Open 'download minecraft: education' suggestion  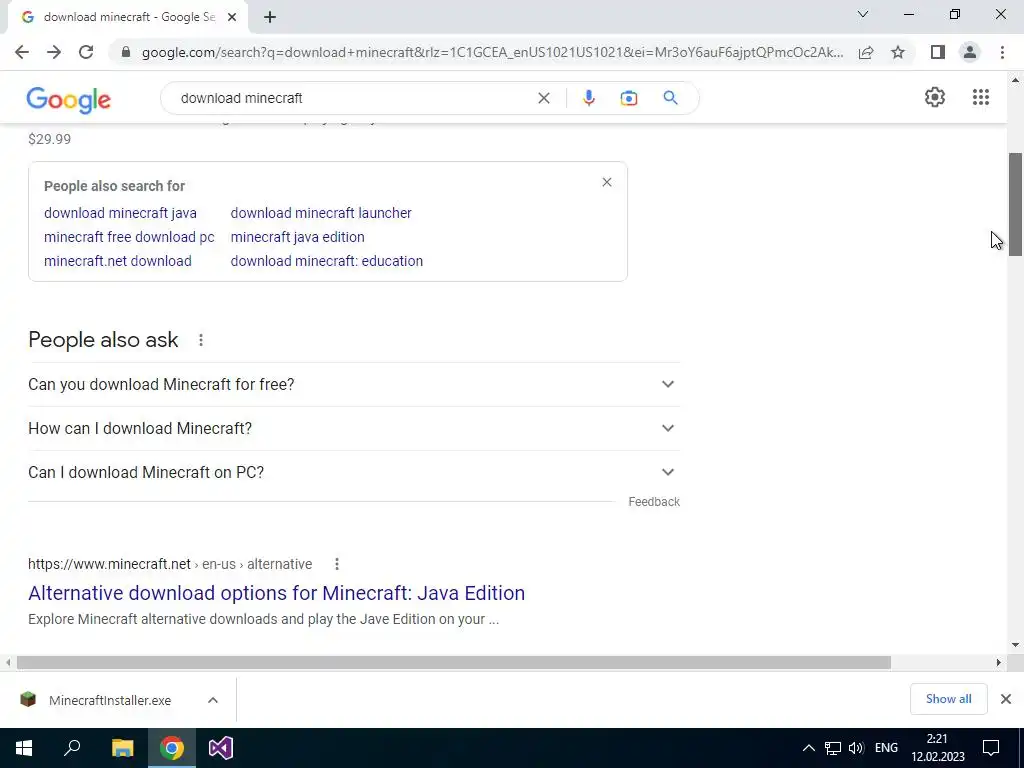[x=327, y=261]
